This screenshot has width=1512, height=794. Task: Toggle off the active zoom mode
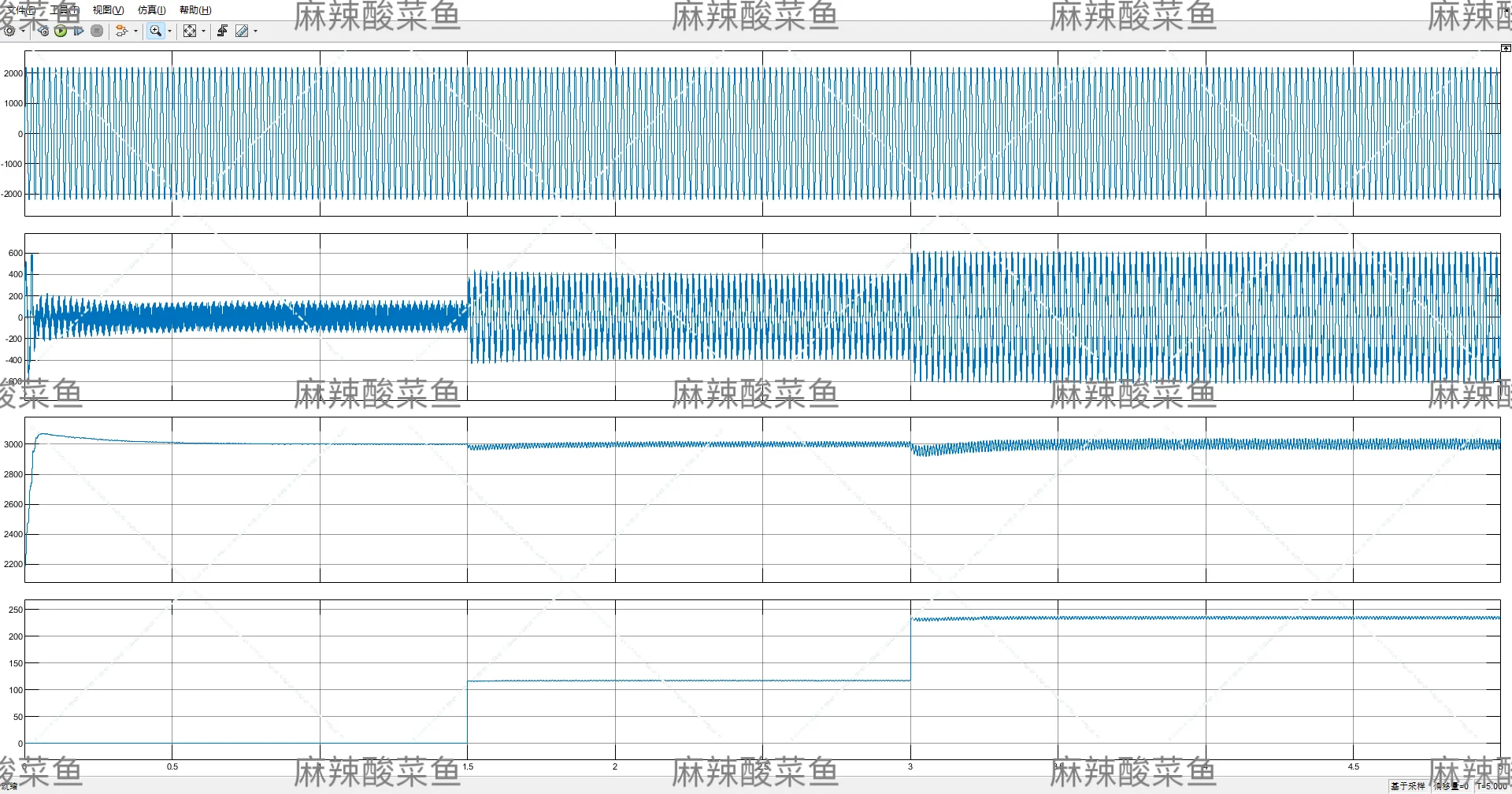[155, 31]
